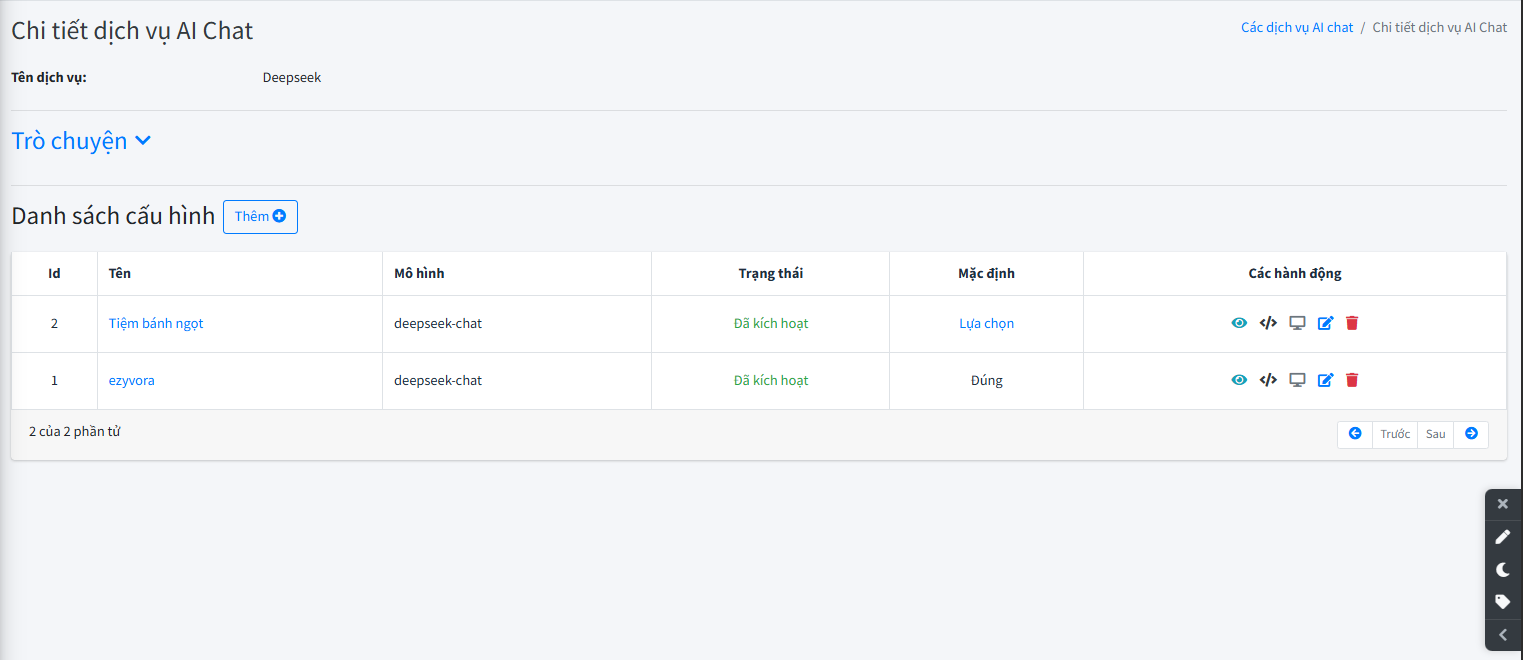Click the Trạng thái column header
Screen dimensions: 1523x660
[x=771, y=273]
